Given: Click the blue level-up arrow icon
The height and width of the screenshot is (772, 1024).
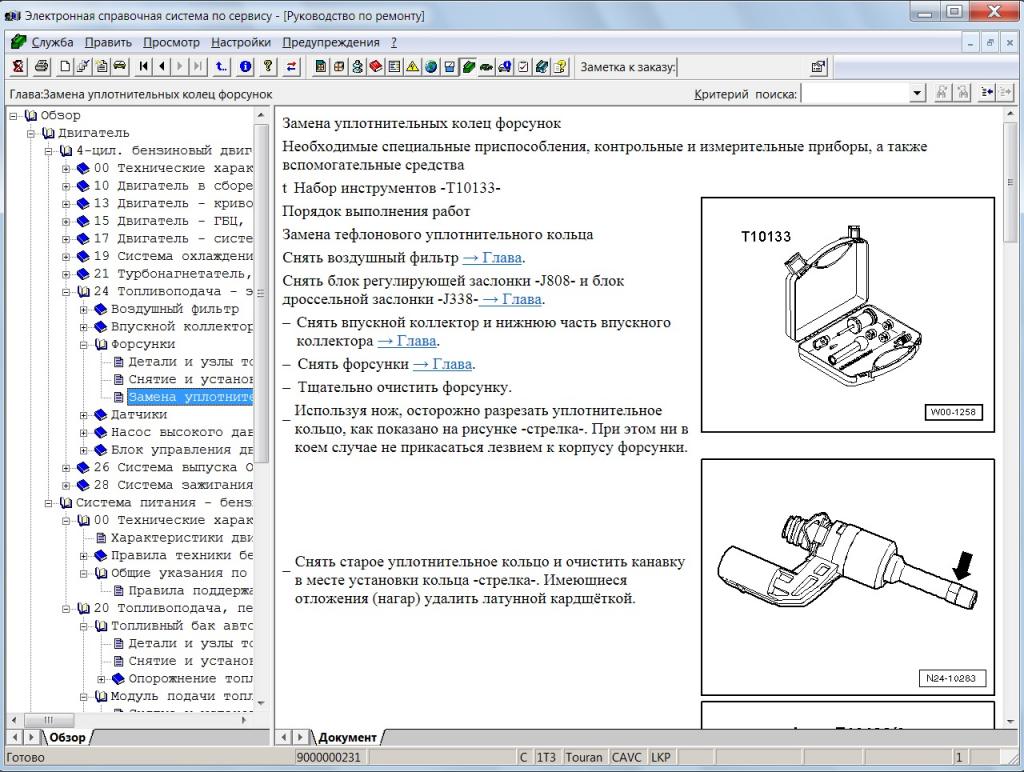Looking at the screenshot, I should click(x=222, y=67).
